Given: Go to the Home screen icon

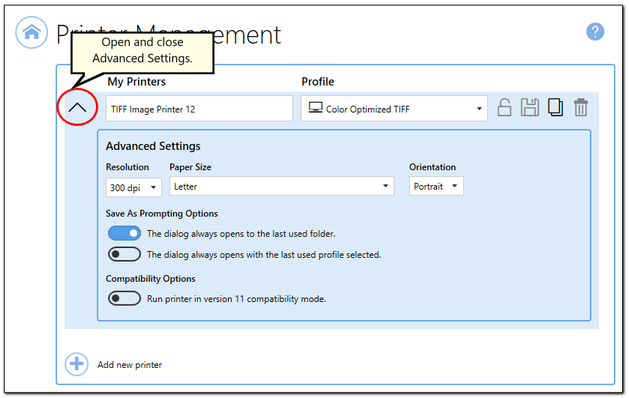Looking at the screenshot, I should pos(31,32).
